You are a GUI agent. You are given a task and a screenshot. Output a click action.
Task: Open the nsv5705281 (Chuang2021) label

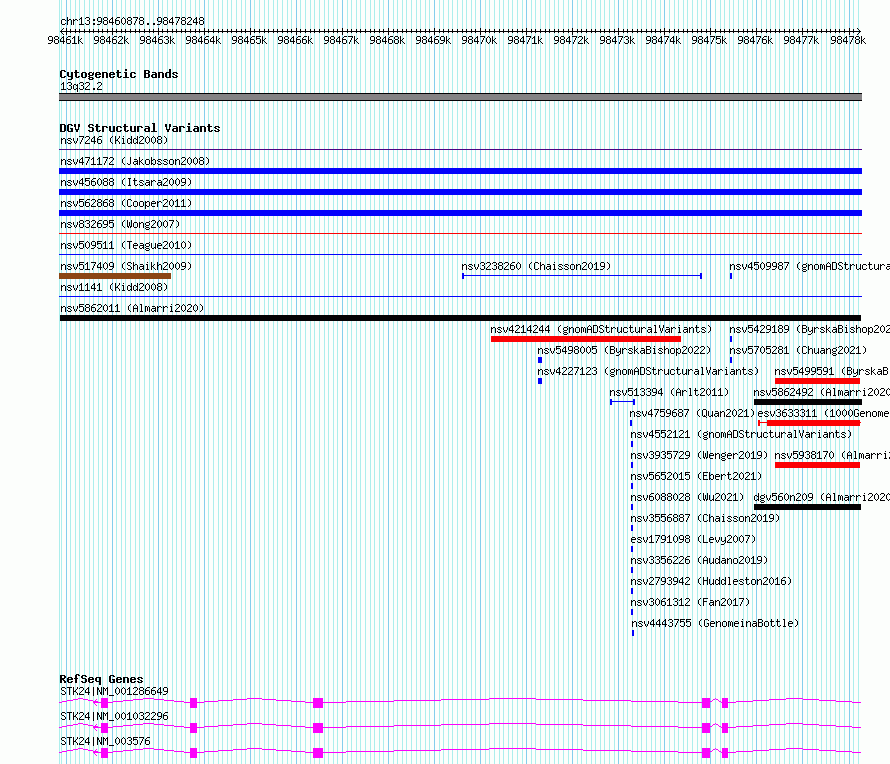click(x=798, y=351)
